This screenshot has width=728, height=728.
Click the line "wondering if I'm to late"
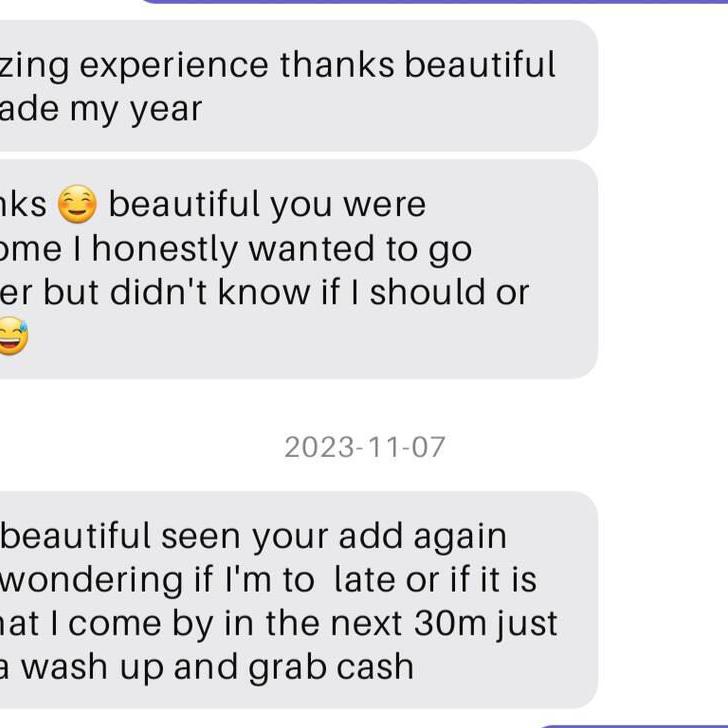(270, 579)
